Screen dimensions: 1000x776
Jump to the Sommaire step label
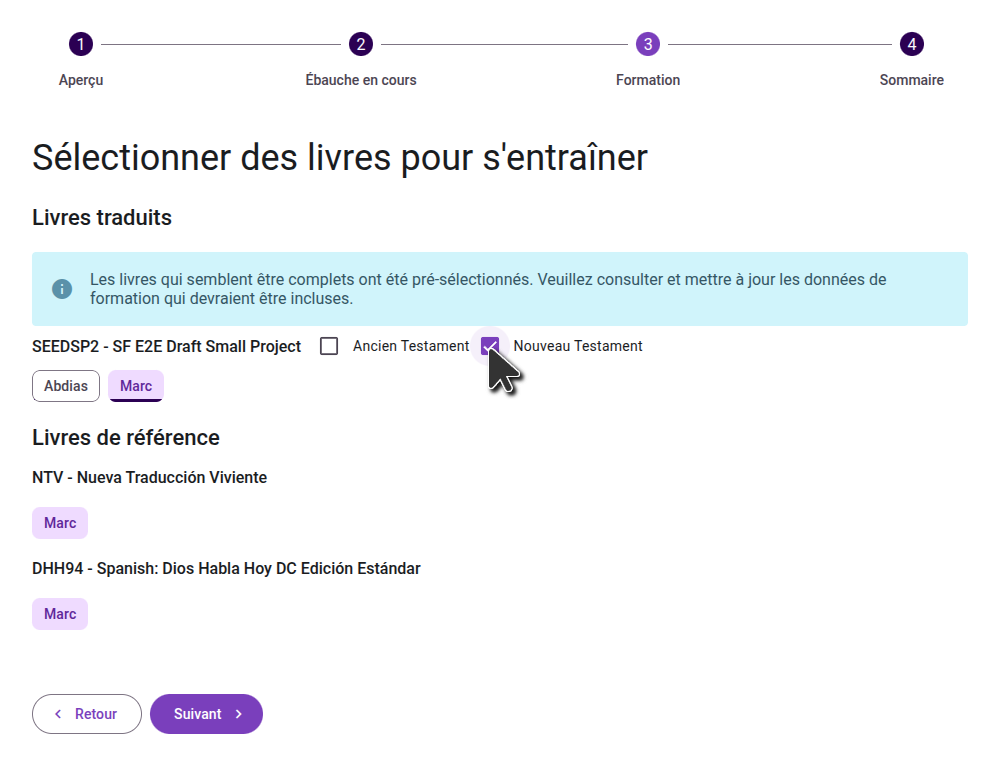click(x=911, y=80)
